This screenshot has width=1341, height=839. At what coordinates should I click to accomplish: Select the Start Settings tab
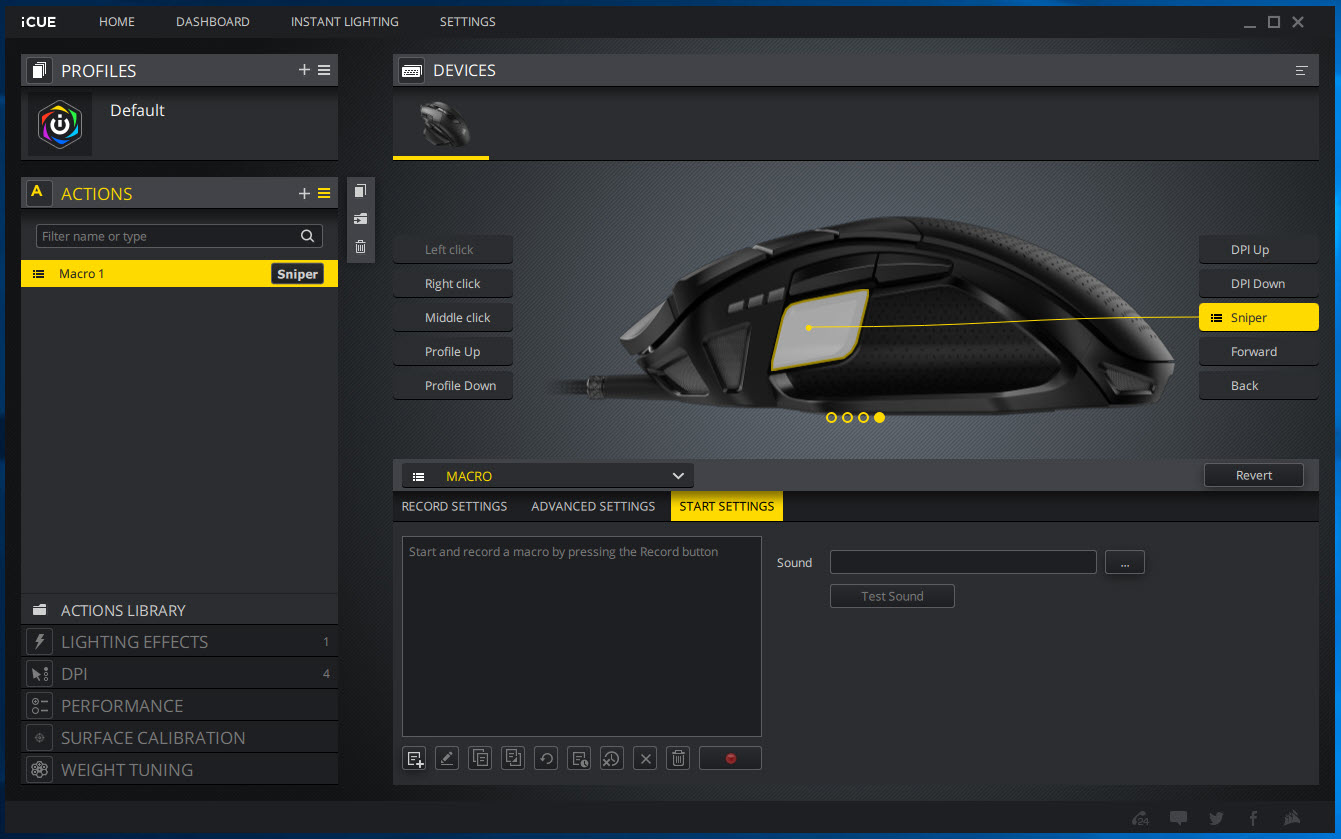727,506
